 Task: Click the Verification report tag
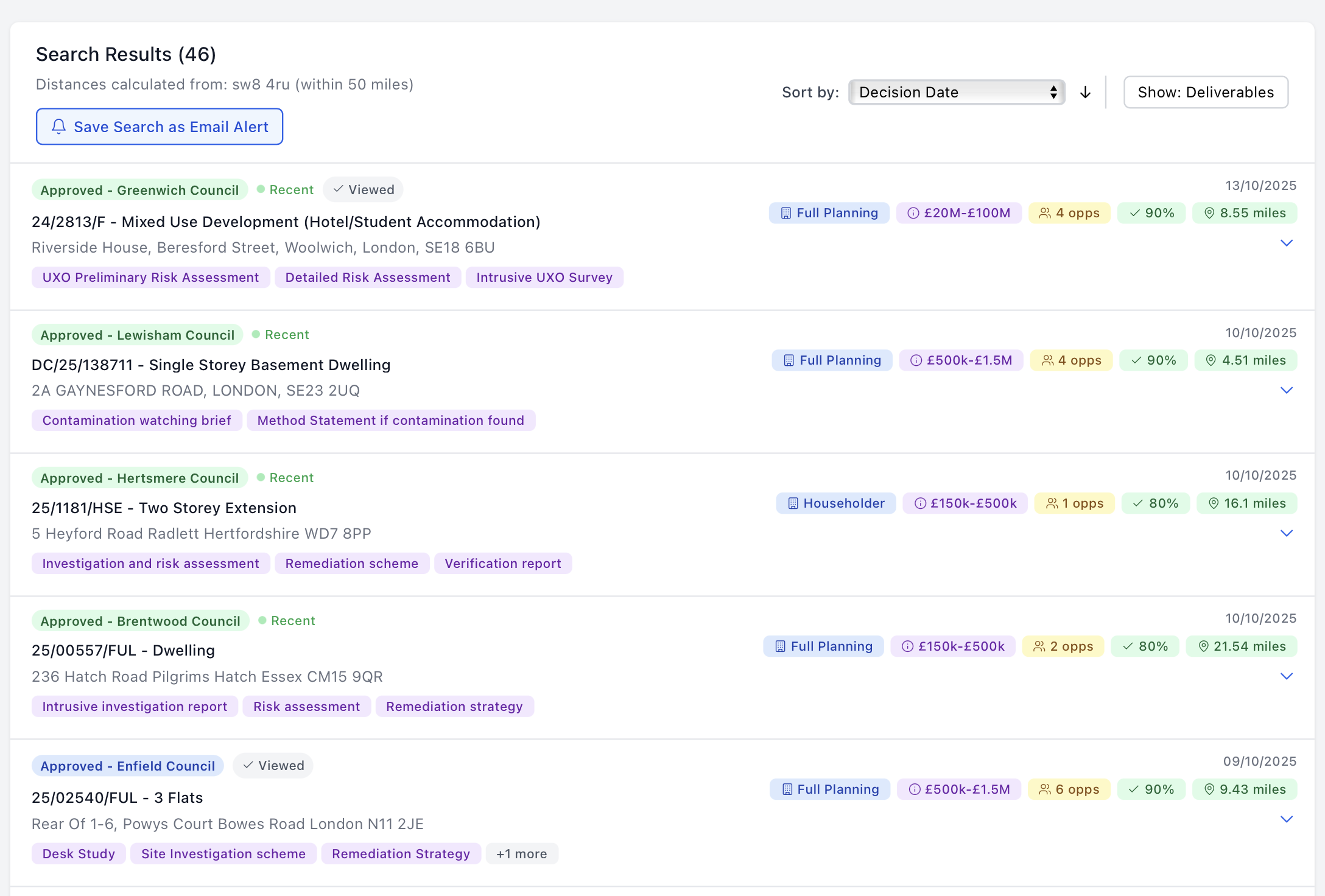[503, 564]
